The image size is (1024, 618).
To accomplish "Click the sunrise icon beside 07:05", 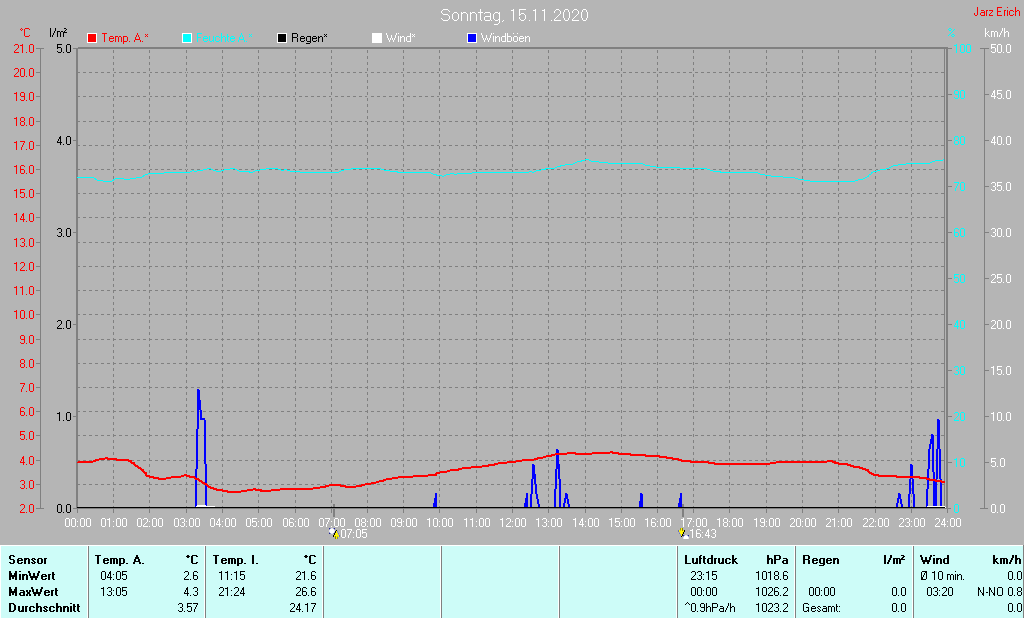I will point(334,533).
